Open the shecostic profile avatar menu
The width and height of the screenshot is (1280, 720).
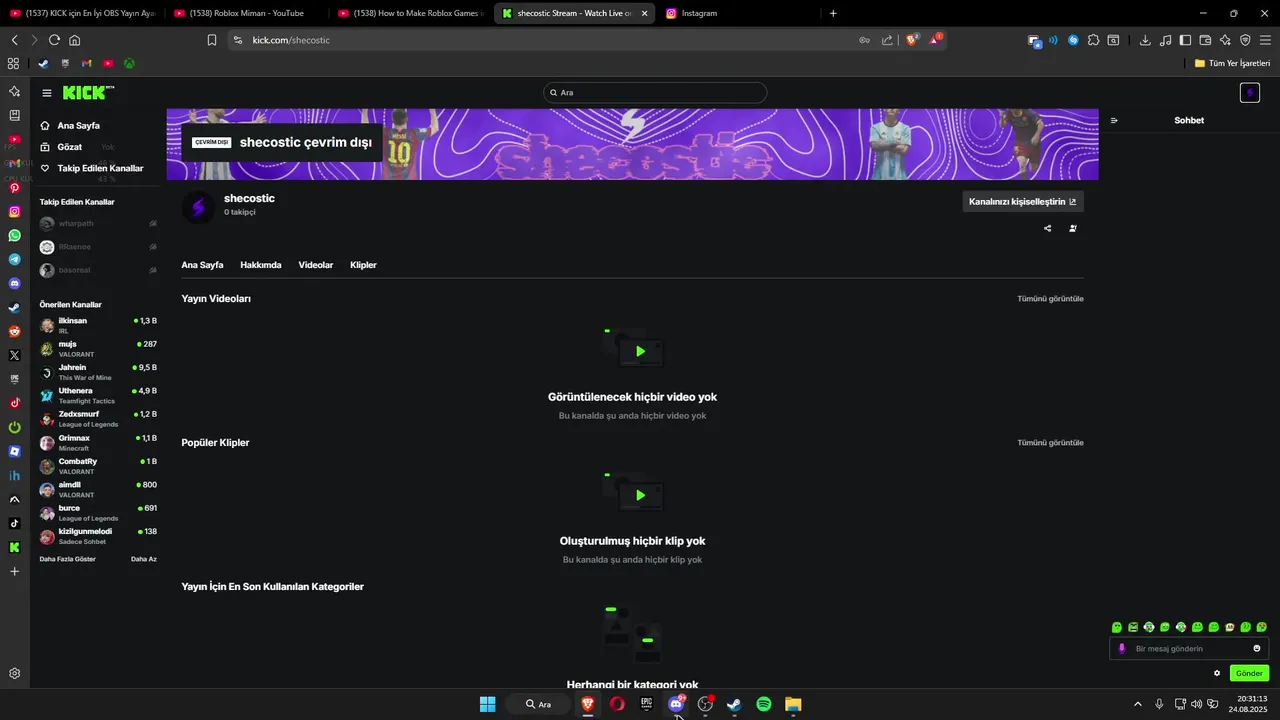tap(1249, 93)
